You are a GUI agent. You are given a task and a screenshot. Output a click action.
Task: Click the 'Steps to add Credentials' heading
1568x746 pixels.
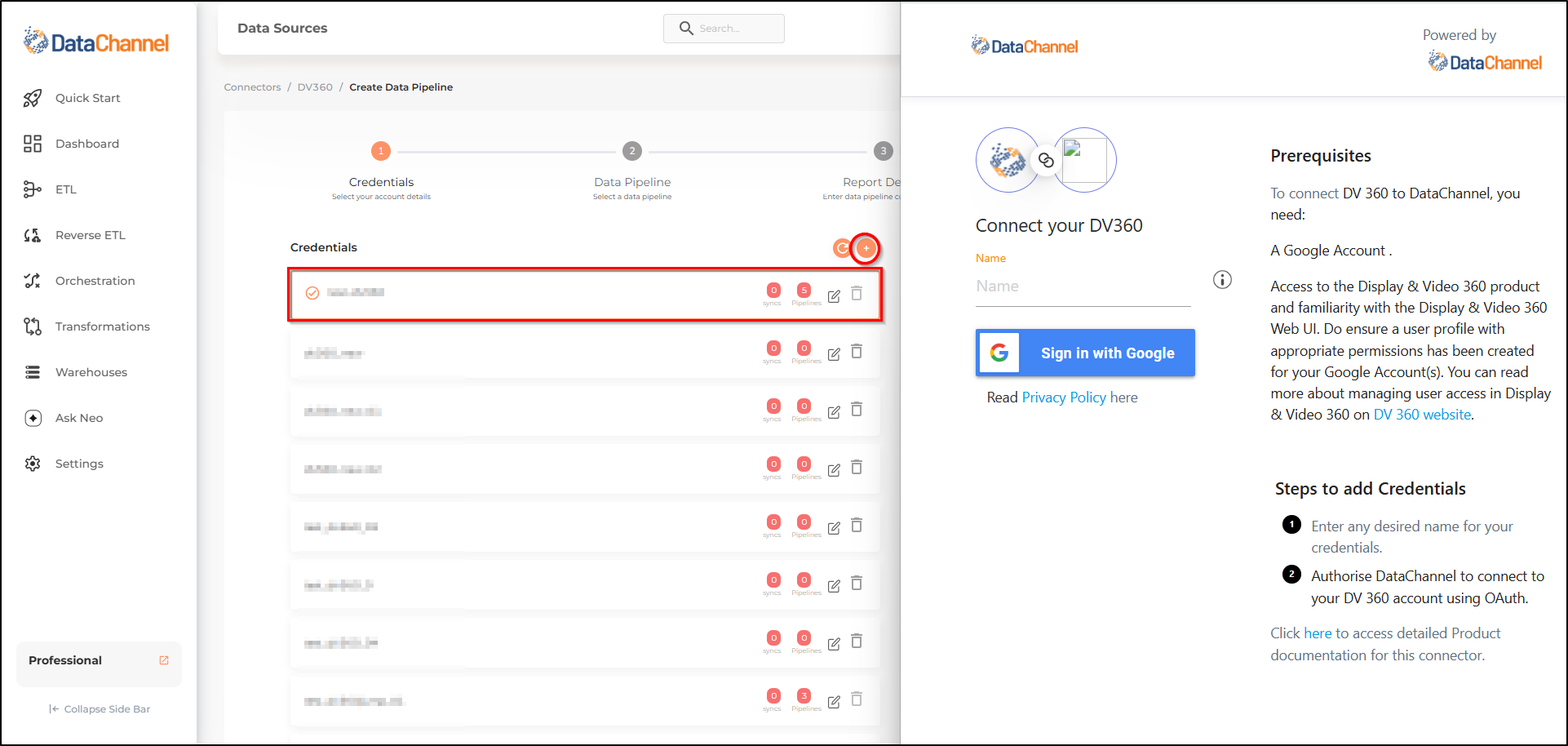tap(1371, 489)
